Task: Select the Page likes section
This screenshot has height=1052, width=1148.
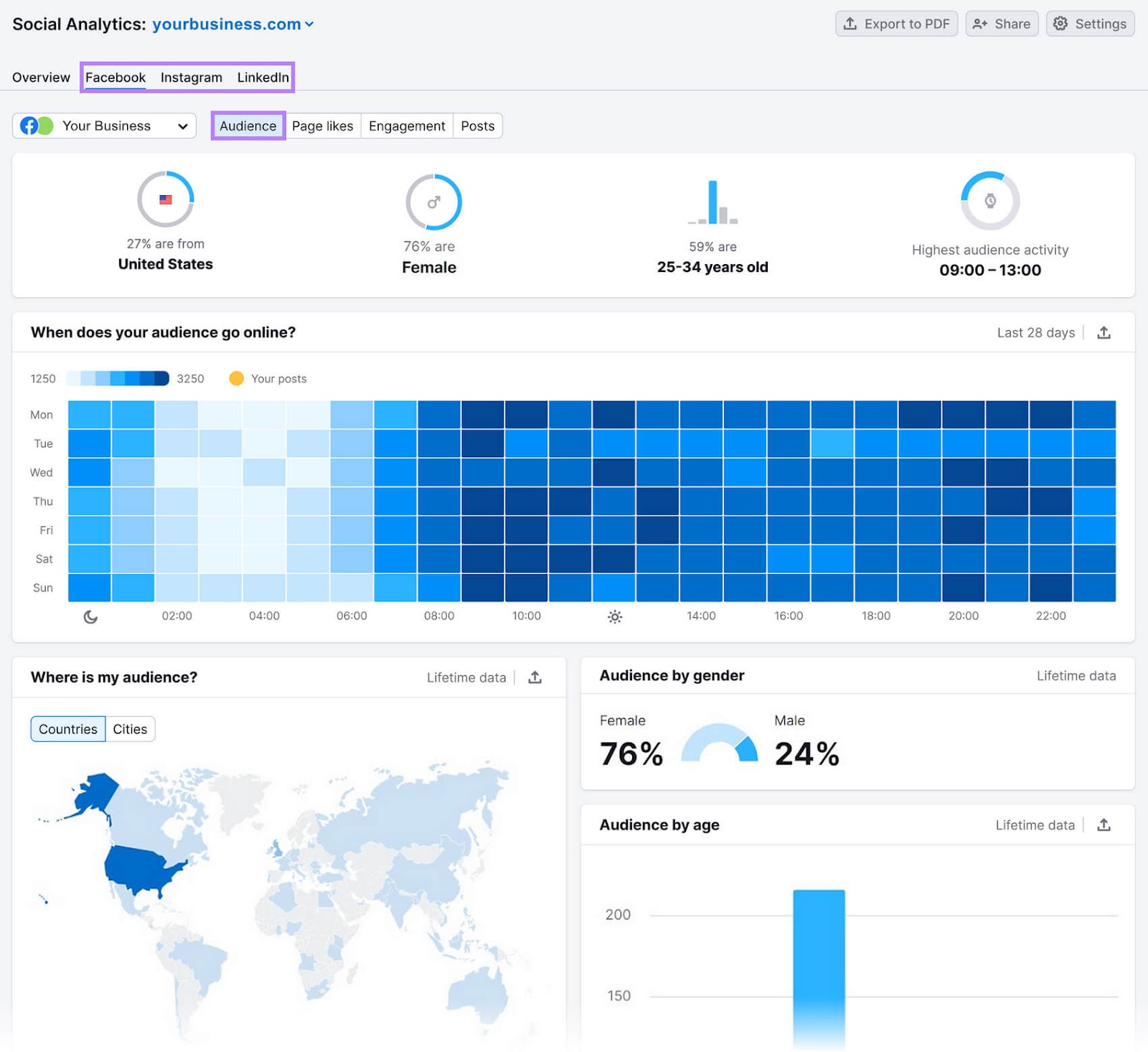Action: 323,126
